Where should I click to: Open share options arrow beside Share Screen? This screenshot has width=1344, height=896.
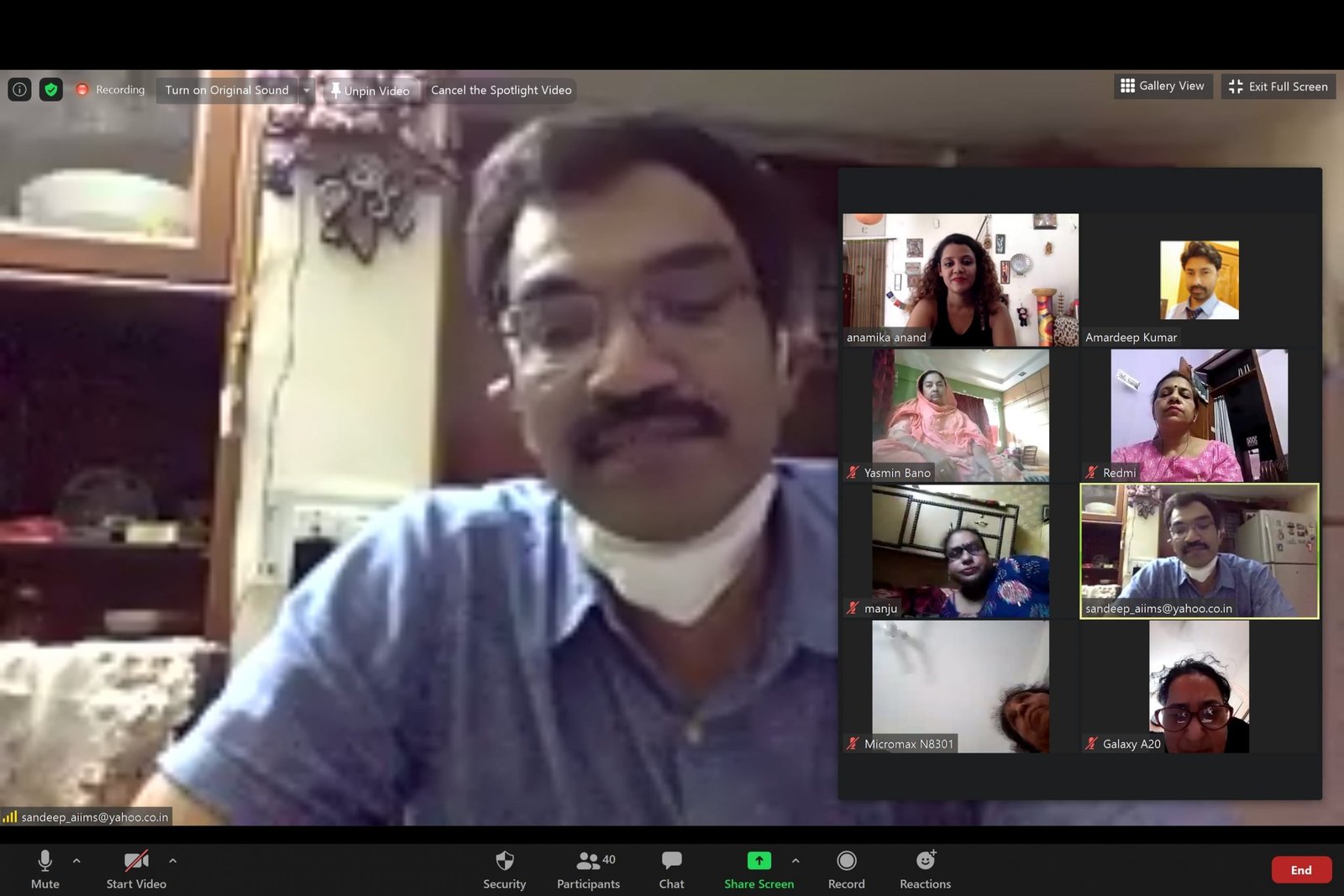(795, 861)
